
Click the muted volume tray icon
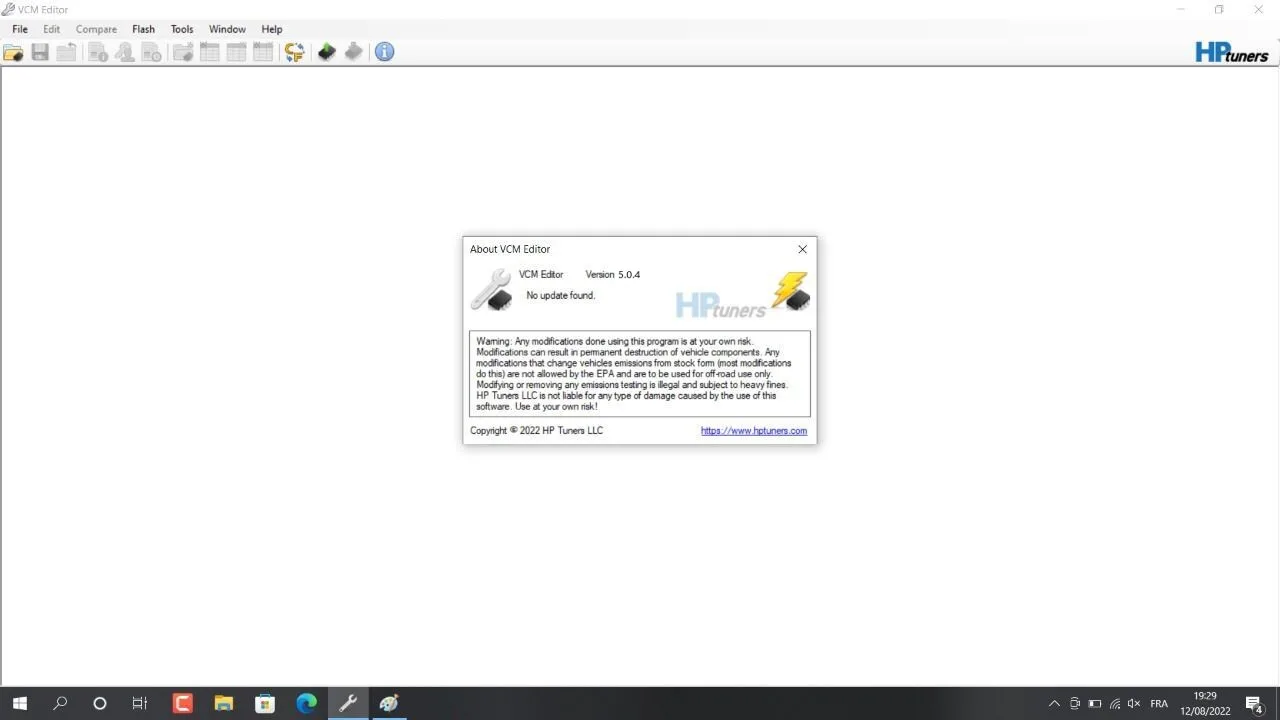coord(1134,703)
